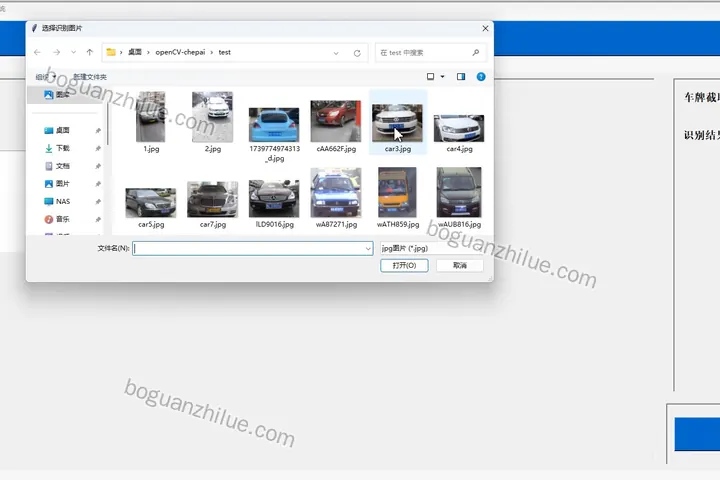Select NAS in sidebar
Screen dimensions: 720x480
coord(62,202)
